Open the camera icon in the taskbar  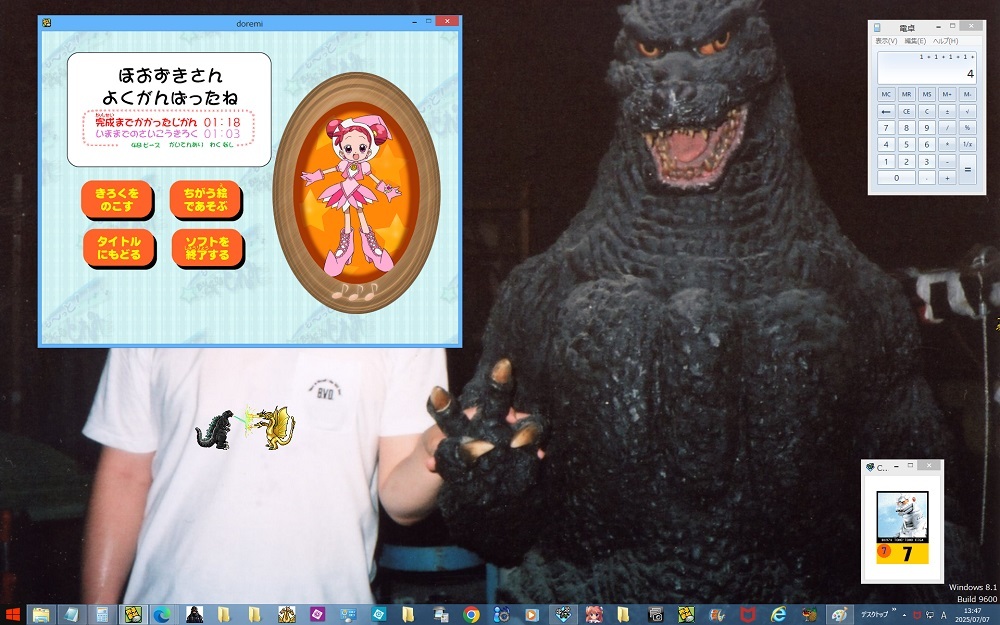[x=655, y=615]
